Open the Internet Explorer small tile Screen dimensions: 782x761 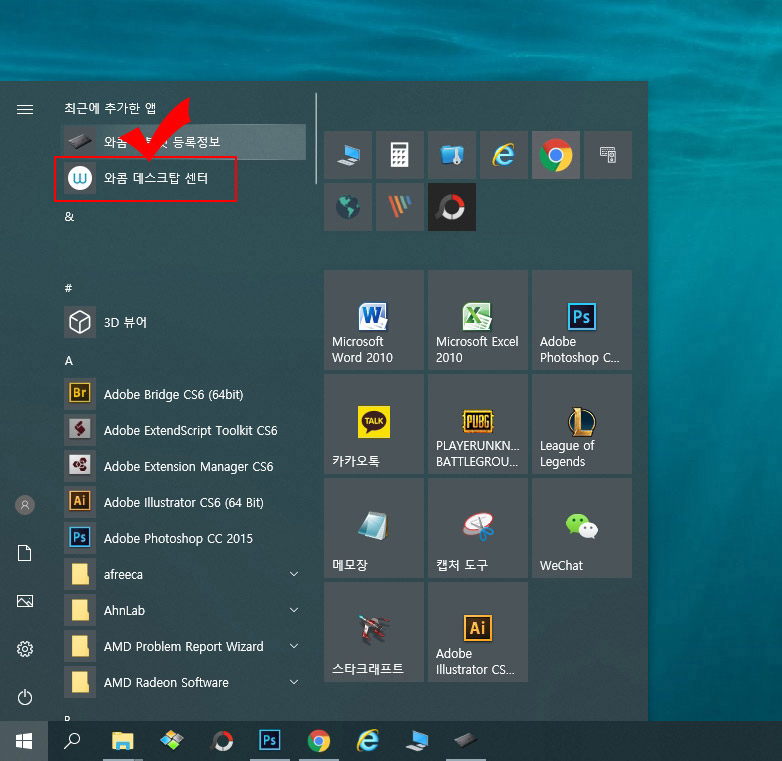[x=504, y=155]
